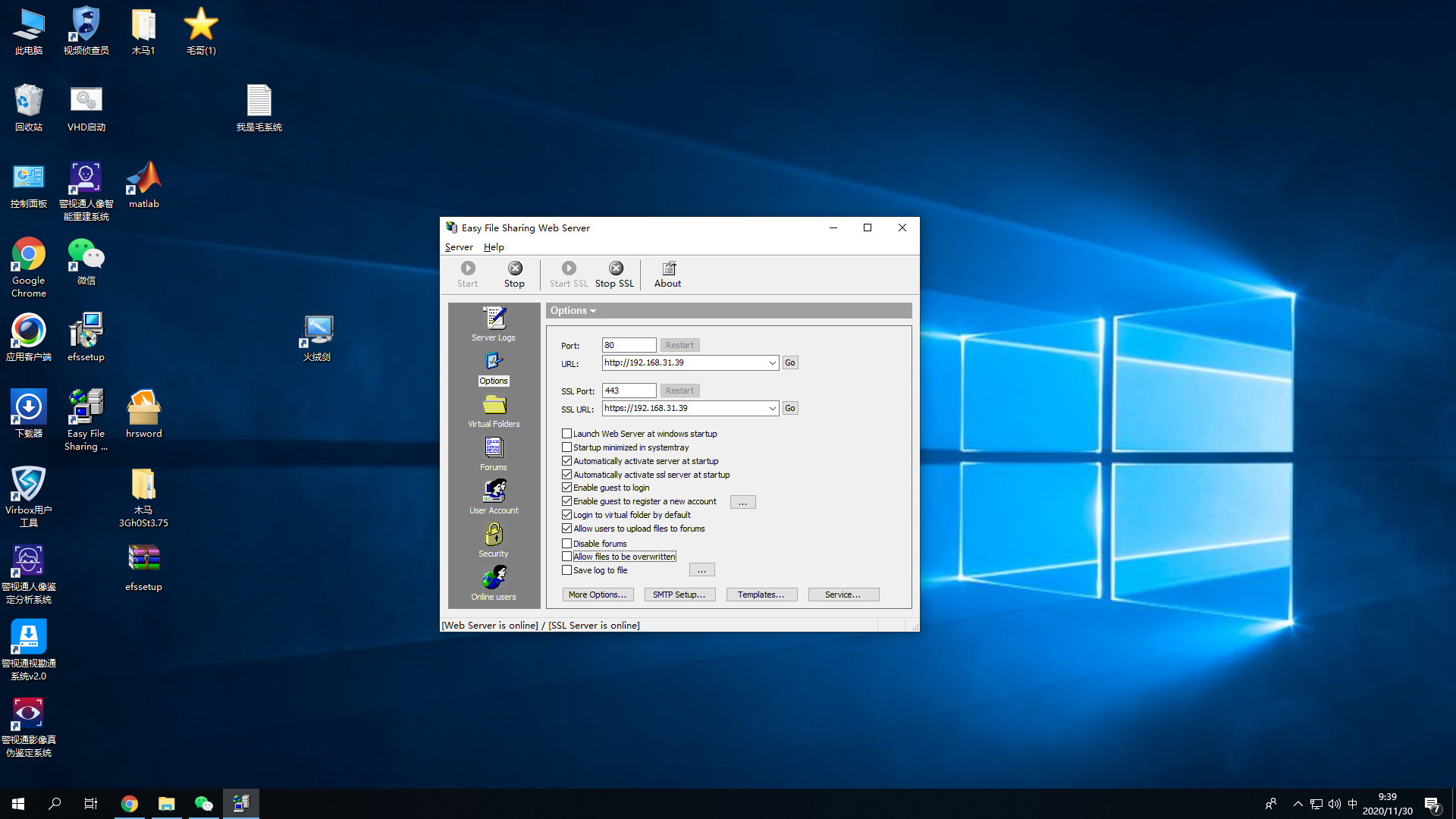Expand the URL dropdown list
Image resolution: width=1456 pixels, height=819 pixels.
[x=772, y=363]
